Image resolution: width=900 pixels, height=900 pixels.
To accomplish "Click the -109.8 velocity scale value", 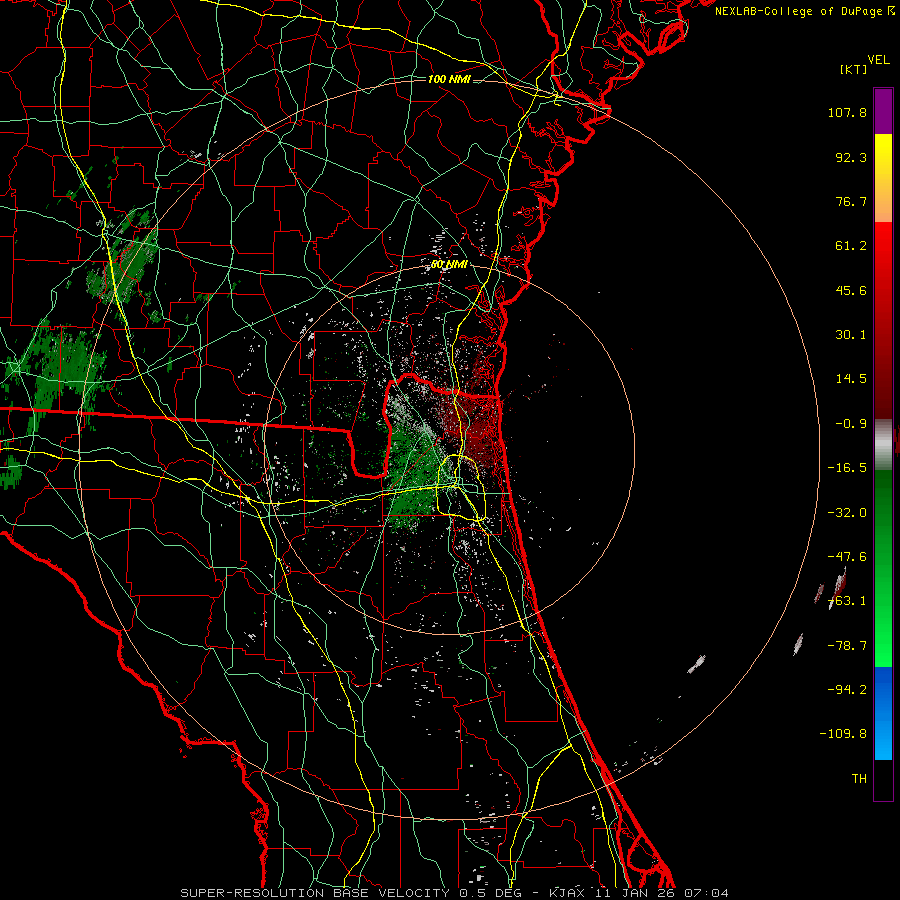I will [x=843, y=734].
